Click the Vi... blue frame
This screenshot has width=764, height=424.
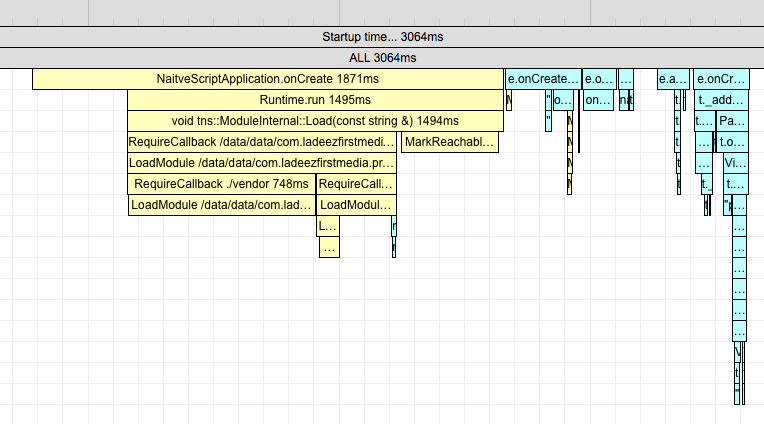pos(734,163)
